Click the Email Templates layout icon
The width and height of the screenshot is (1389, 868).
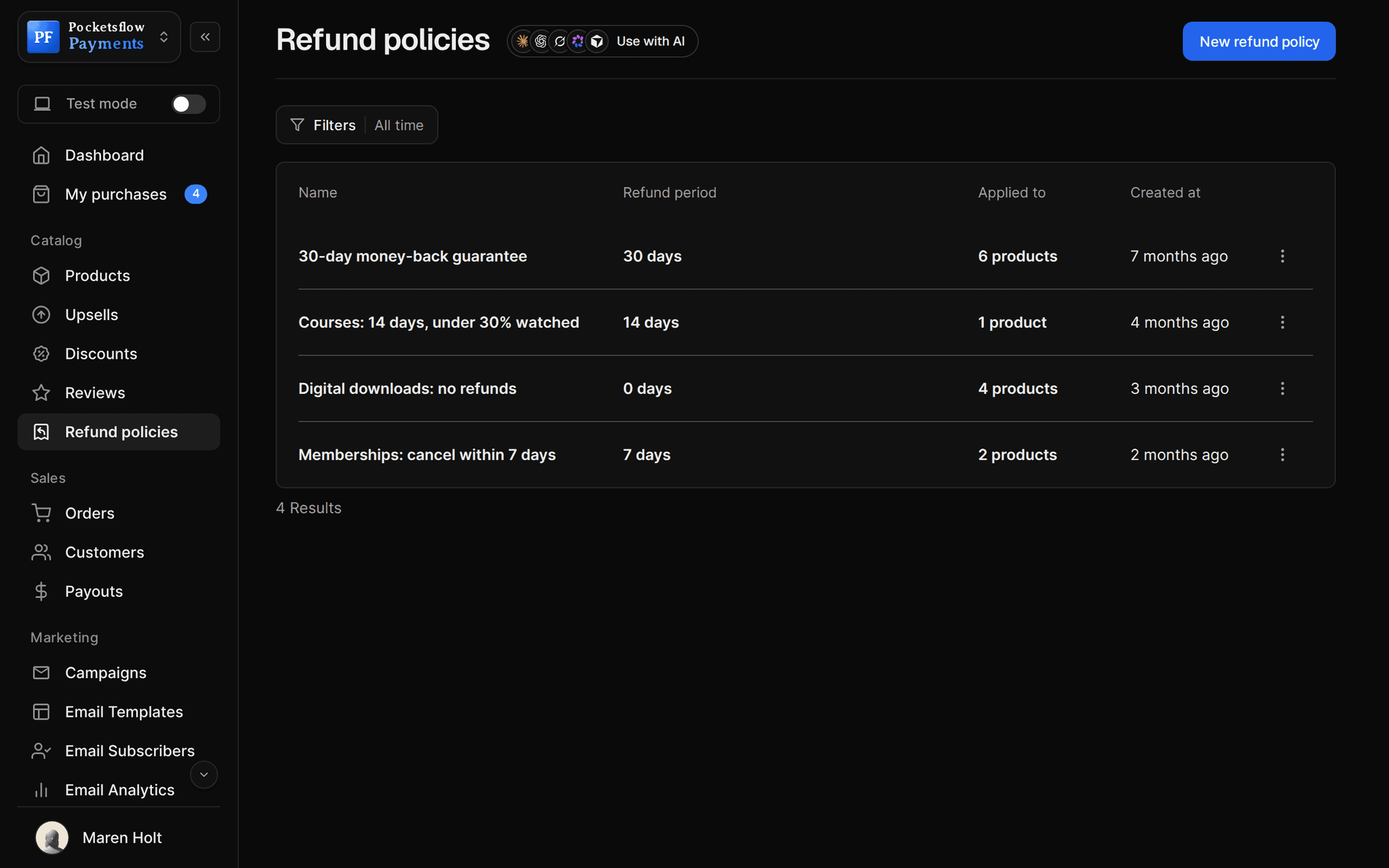(x=41, y=712)
